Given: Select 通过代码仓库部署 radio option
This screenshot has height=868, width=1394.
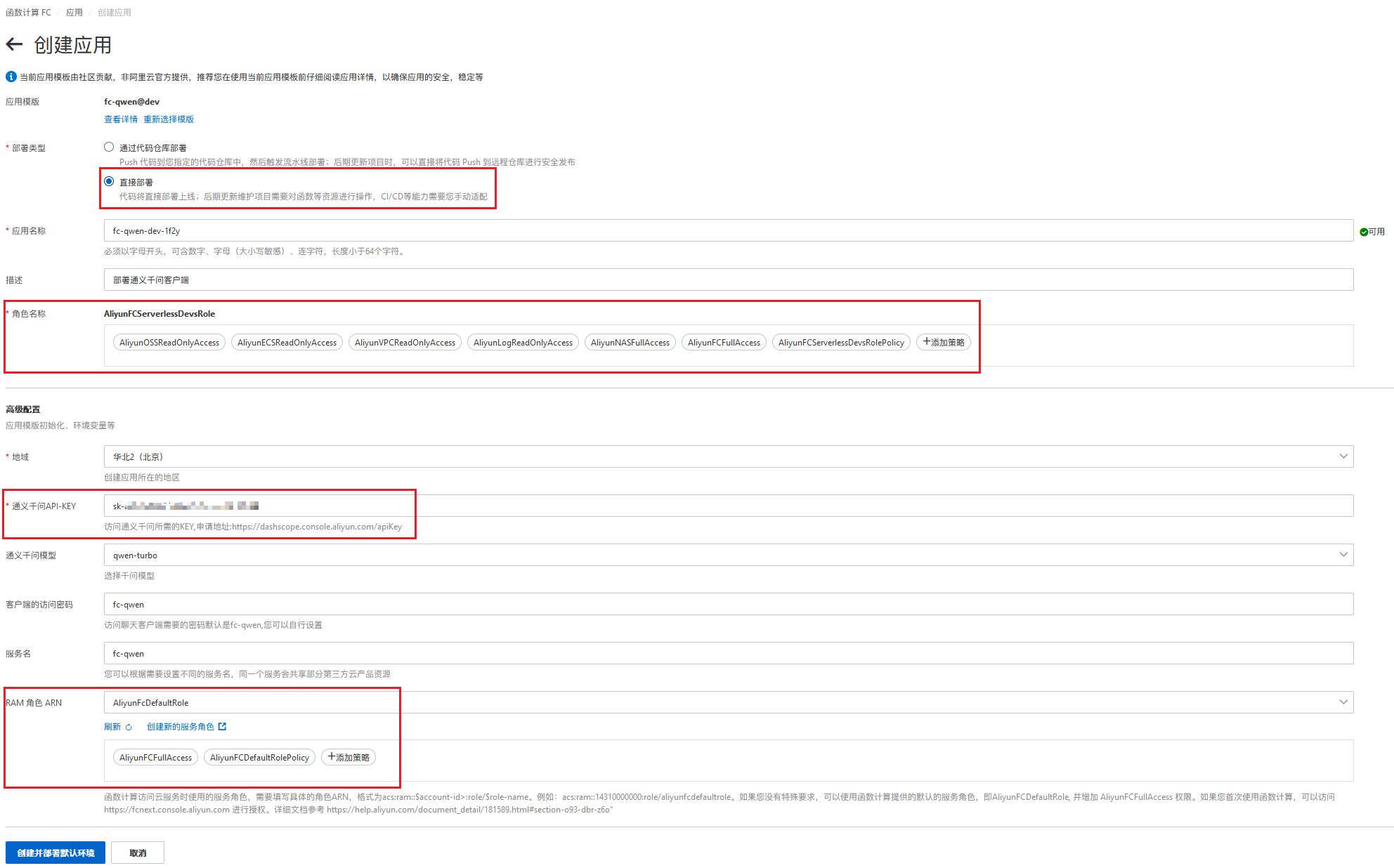Looking at the screenshot, I should (109, 147).
